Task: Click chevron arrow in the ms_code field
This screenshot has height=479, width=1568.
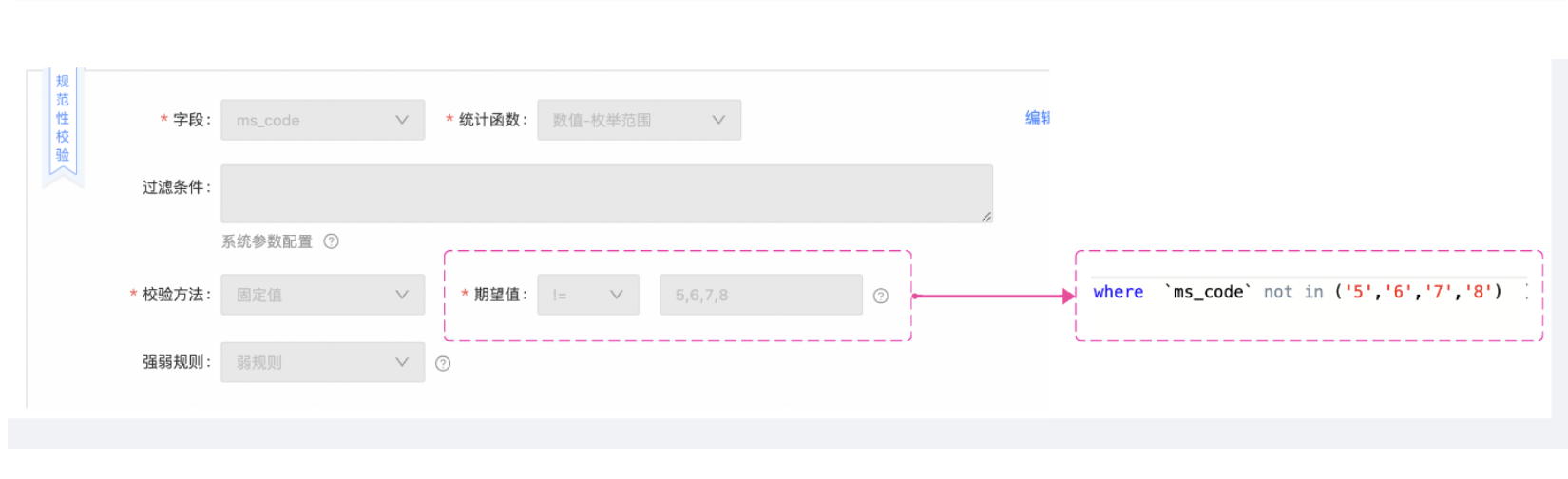Action: [x=402, y=120]
